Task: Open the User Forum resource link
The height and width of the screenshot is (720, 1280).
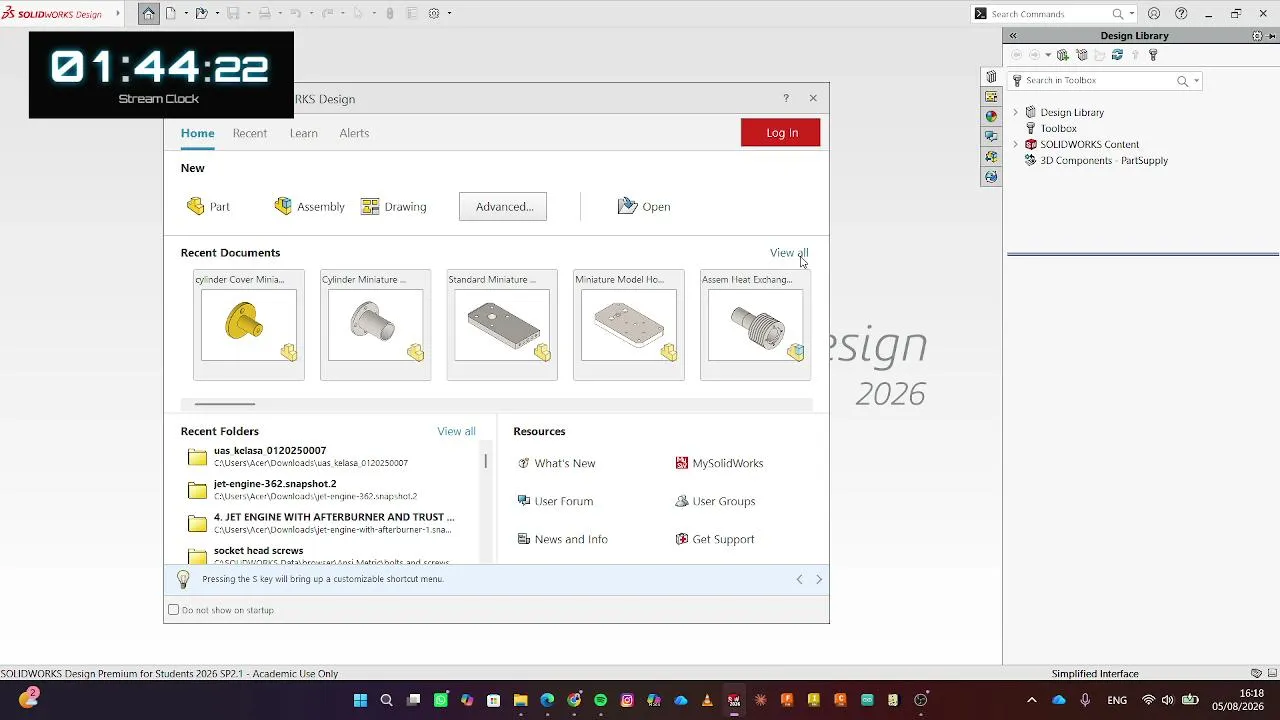Action: click(x=555, y=501)
